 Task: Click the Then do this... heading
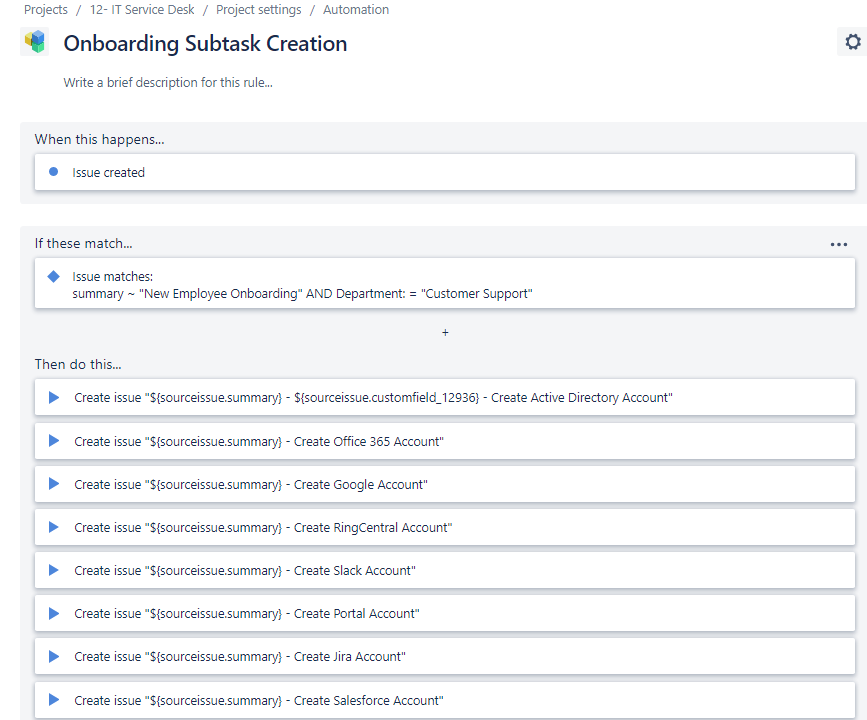(x=78, y=364)
